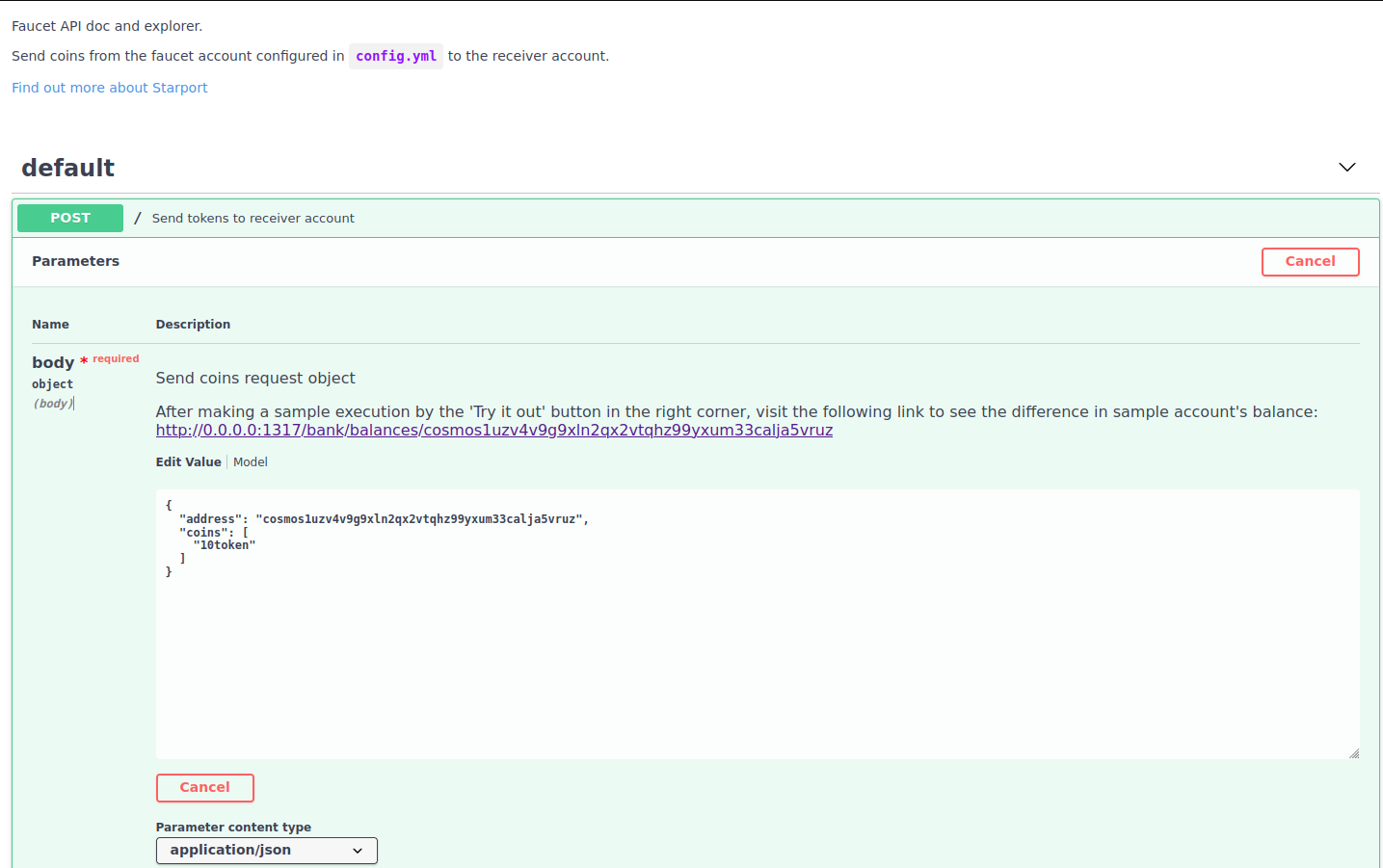Grab the textarea resize handle corner
The width and height of the screenshot is (1383, 868).
point(1353,753)
